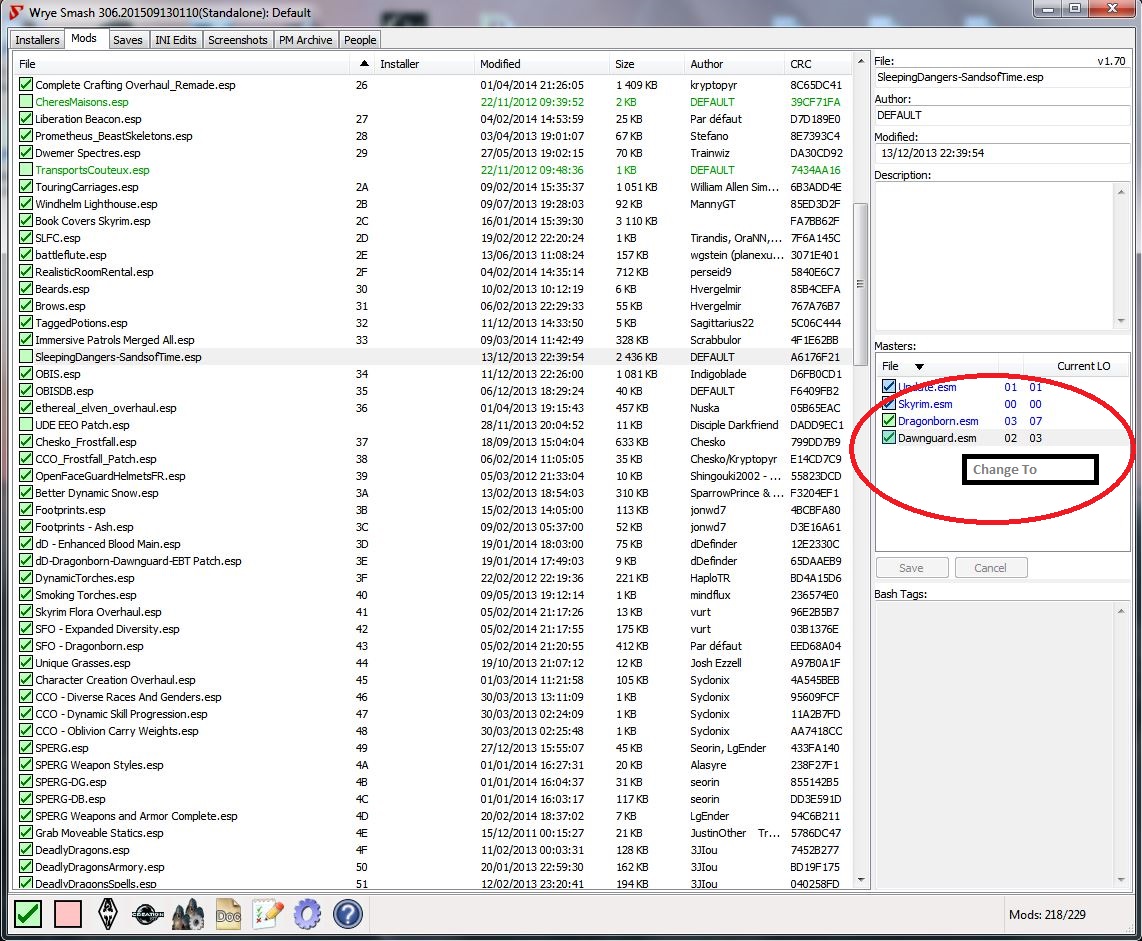Screen dimensions: 1142x941
Task: Click the sort arrow in mod list header
Action: point(363,64)
